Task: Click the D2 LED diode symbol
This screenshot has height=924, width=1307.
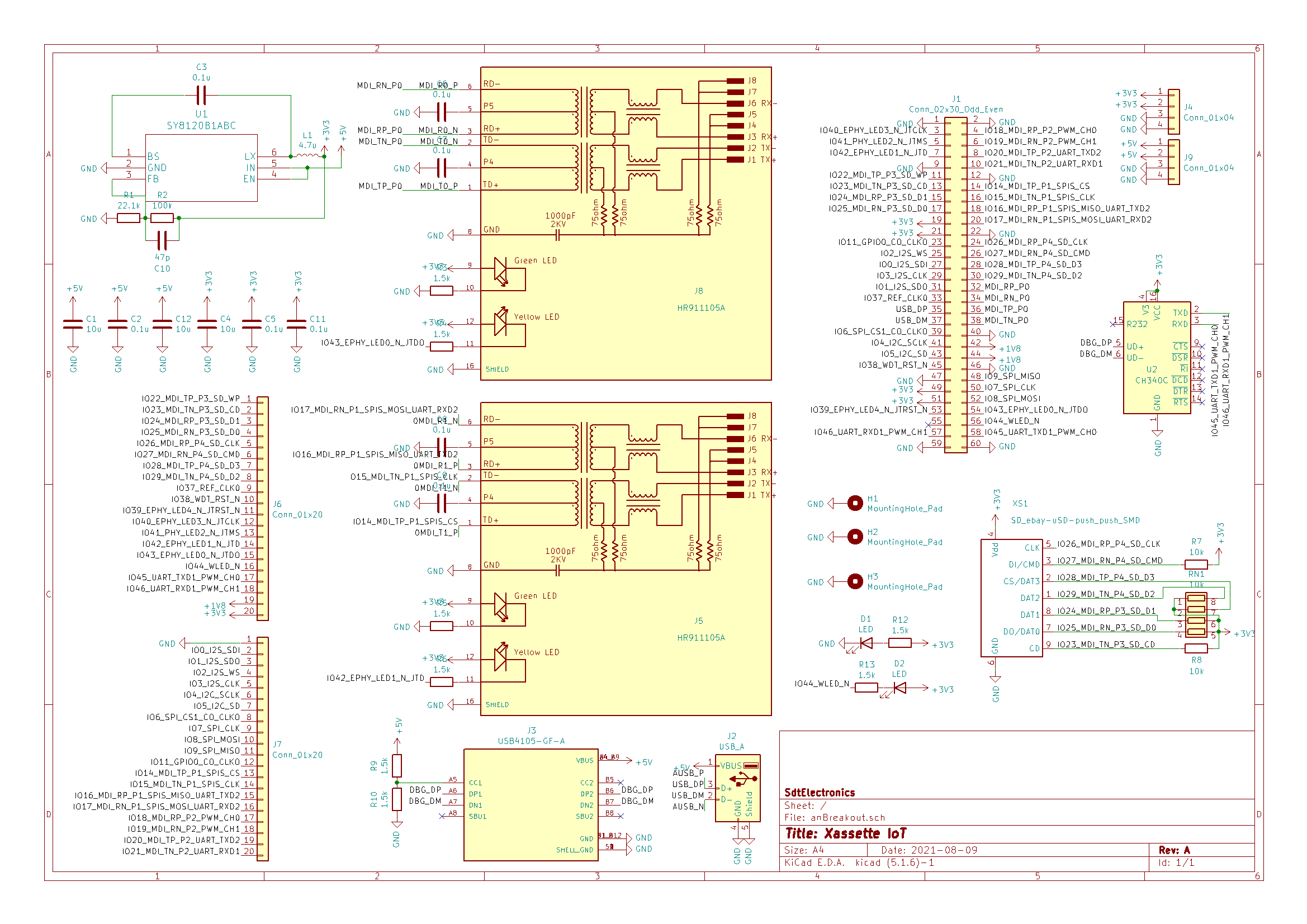Action: 900,688
